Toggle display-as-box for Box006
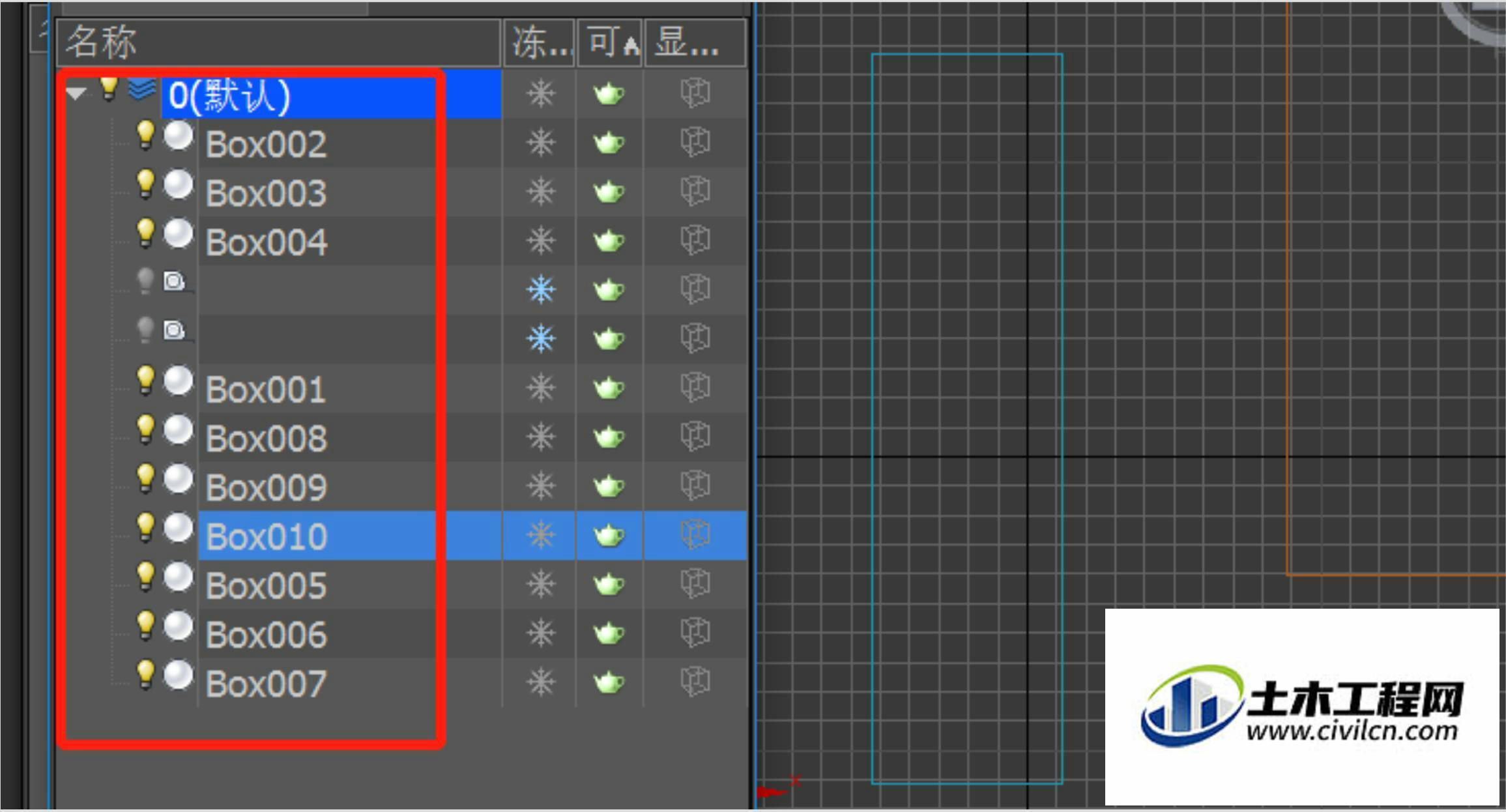 (695, 632)
